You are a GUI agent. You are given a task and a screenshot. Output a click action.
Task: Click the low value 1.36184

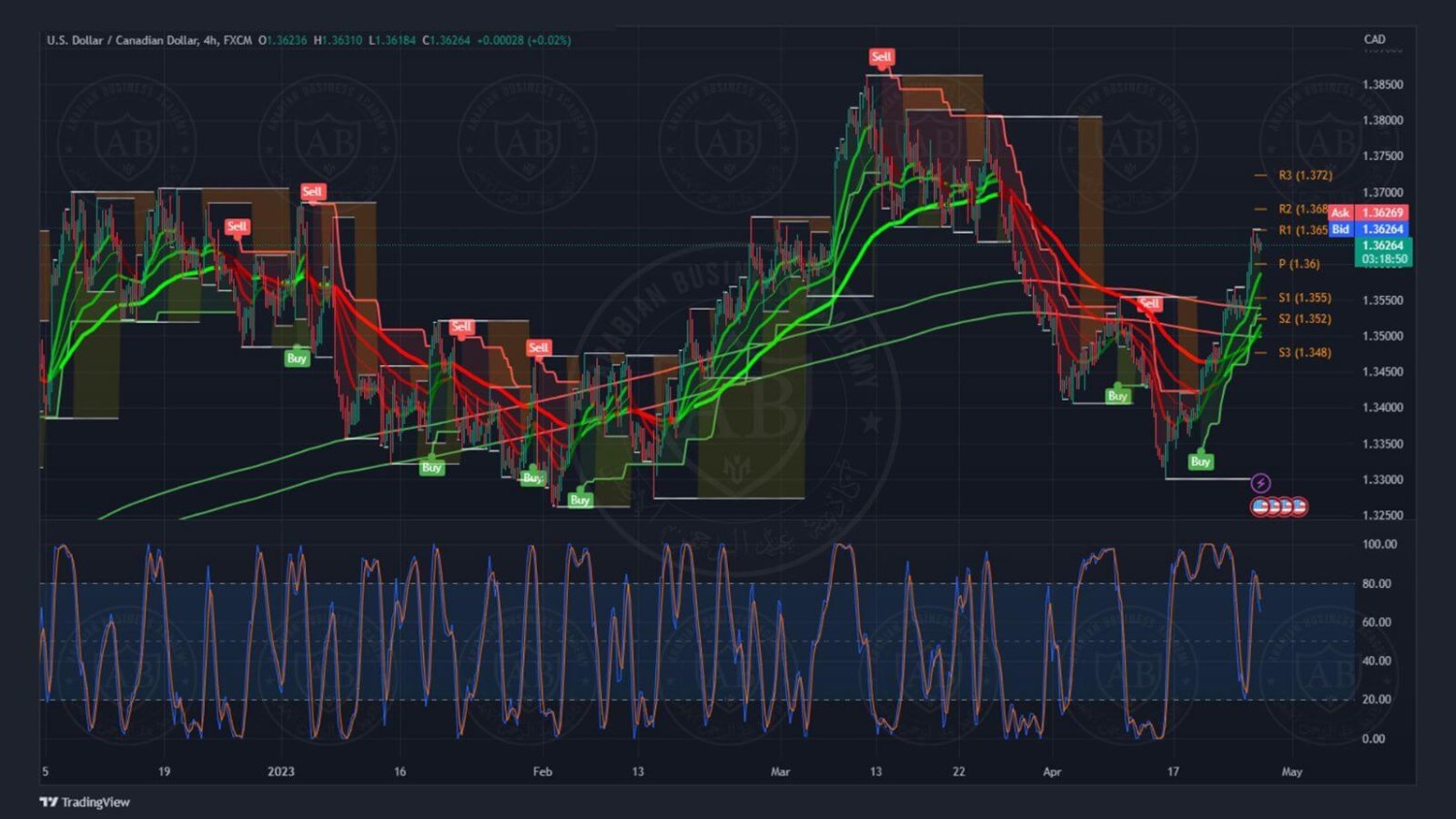point(395,41)
